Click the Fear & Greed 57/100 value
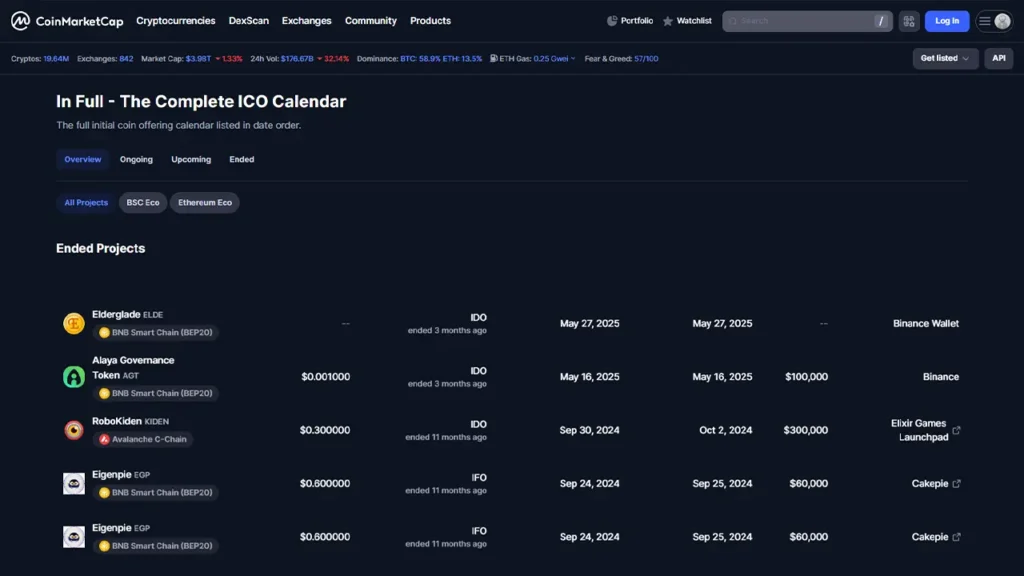 (x=646, y=59)
